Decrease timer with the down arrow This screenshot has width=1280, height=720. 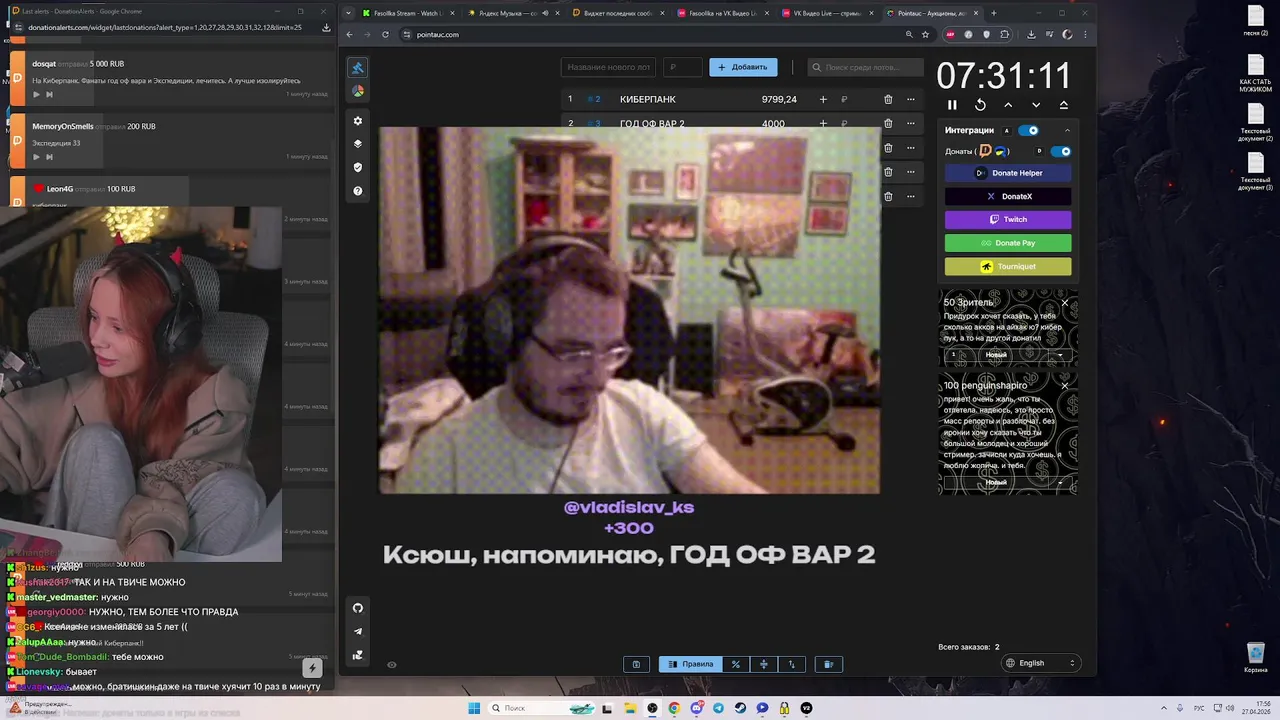[1036, 105]
